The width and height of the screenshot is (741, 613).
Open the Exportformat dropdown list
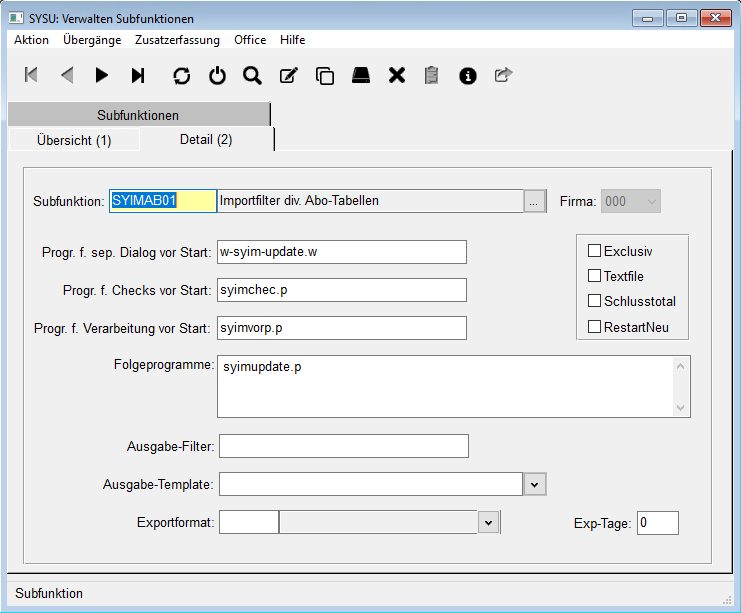point(488,522)
